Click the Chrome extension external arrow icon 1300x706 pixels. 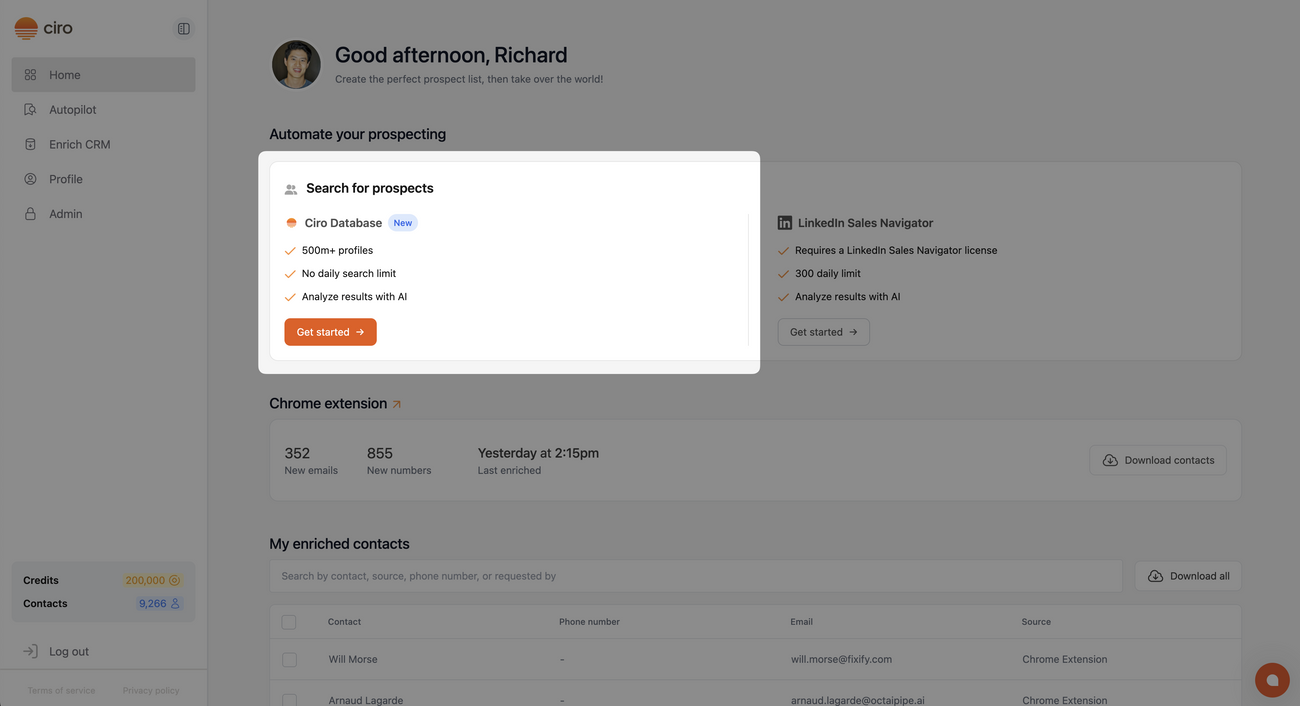coord(397,404)
